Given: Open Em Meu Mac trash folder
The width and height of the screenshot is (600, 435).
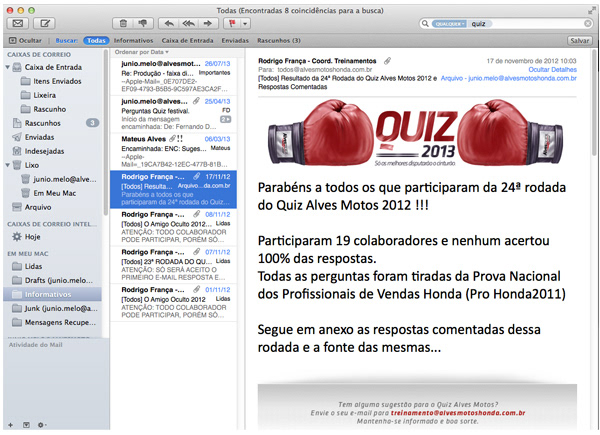Looking at the screenshot, I should click(x=53, y=193).
